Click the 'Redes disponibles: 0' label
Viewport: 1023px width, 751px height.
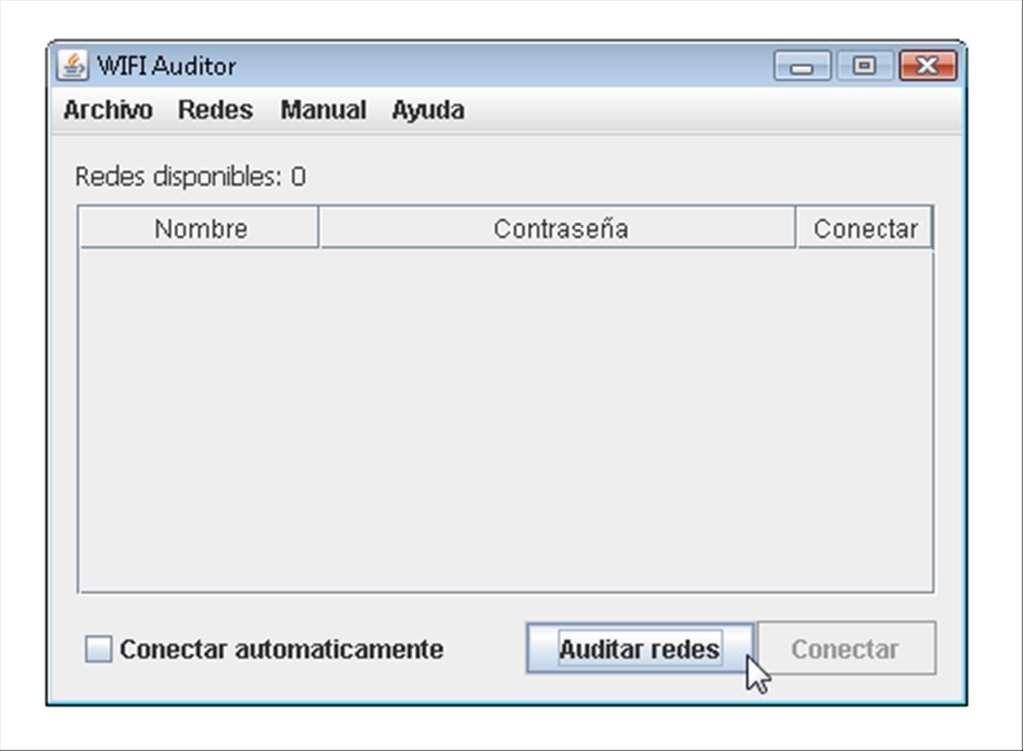190,177
